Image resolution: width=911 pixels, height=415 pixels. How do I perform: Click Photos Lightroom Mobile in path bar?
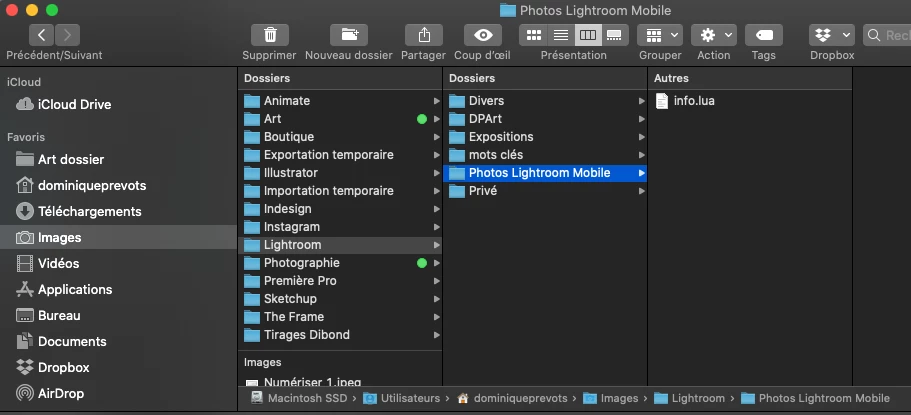click(816, 398)
